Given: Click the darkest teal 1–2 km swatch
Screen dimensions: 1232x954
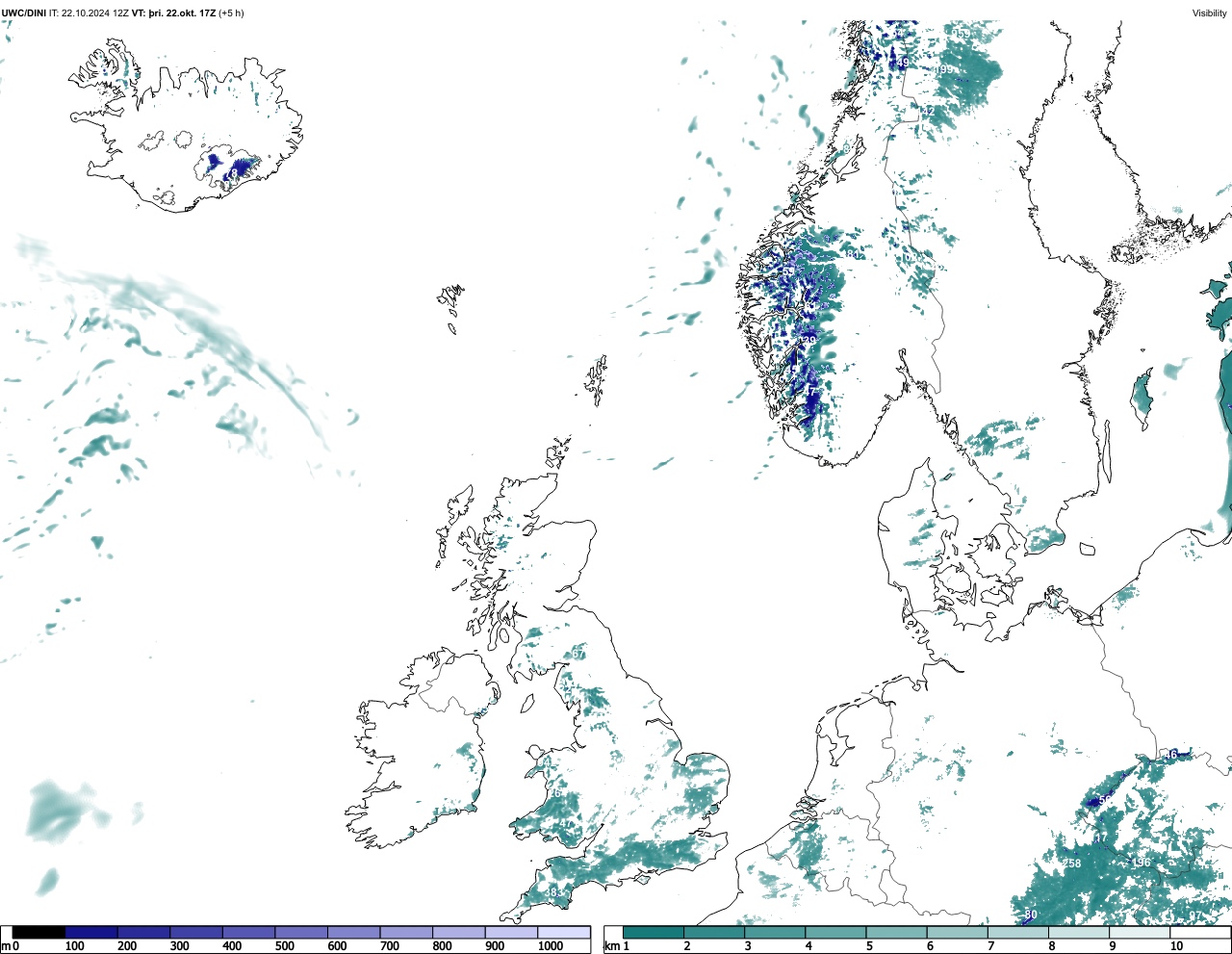Looking at the screenshot, I should click(x=654, y=932).
